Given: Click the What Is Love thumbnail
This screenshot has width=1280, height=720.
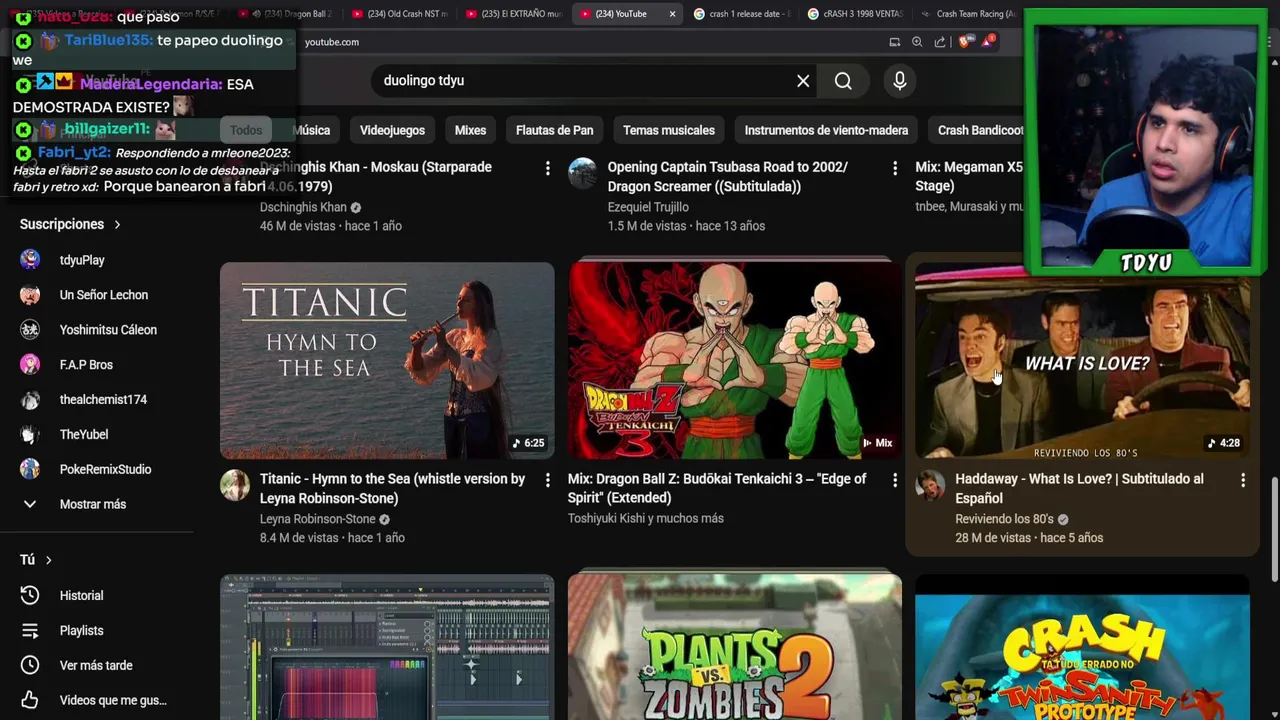Looking at the screenshot, I should click(x=1082, y=361).
